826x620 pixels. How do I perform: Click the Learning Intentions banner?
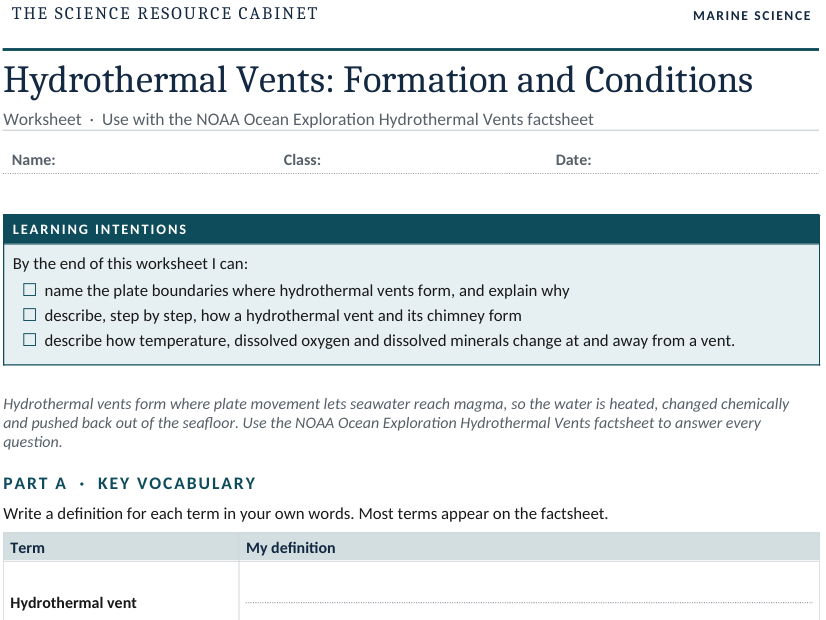click(x=411, y=229)
